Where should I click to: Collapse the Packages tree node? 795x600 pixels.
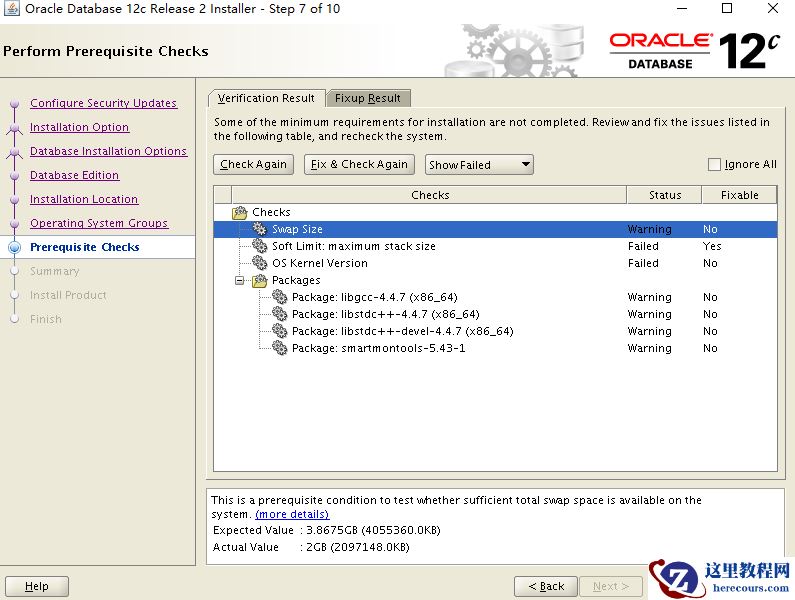click(x=239, y=280)
